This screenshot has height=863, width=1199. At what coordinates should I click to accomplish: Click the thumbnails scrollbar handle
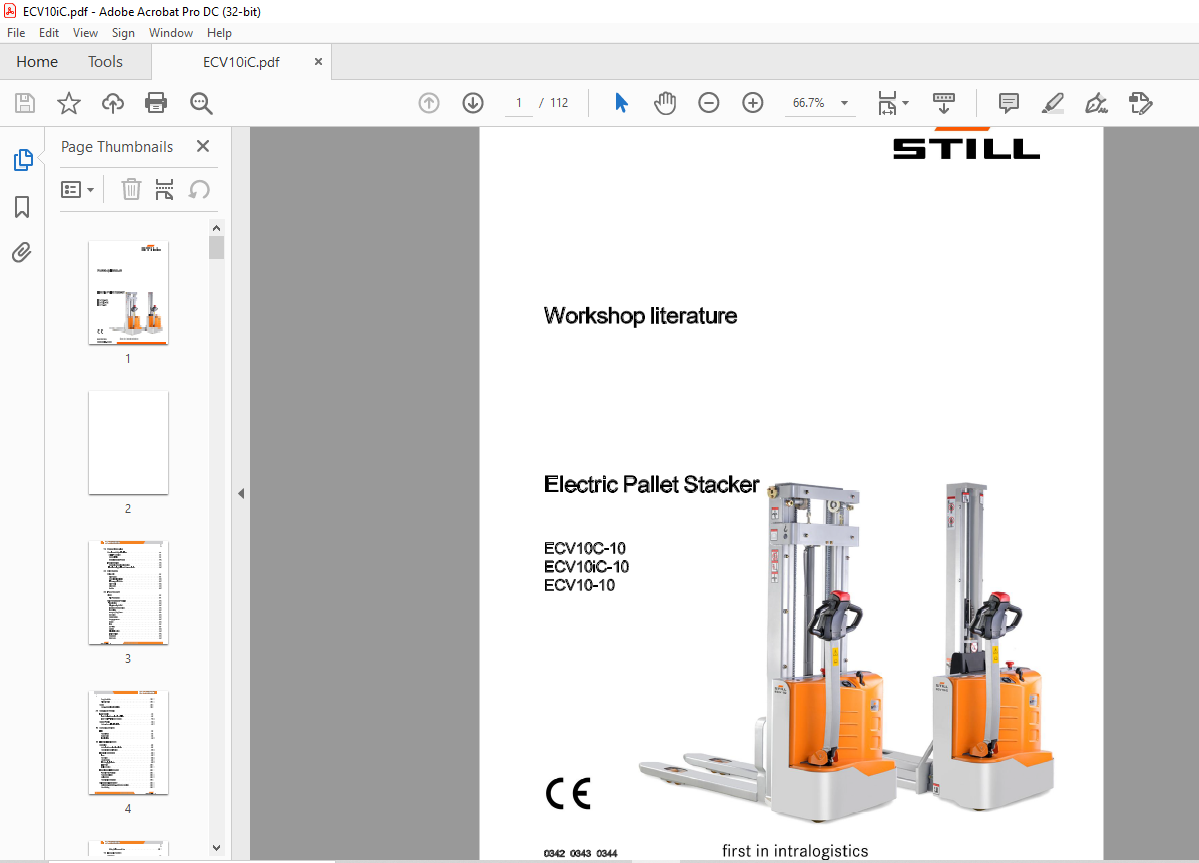click(216, 248)
